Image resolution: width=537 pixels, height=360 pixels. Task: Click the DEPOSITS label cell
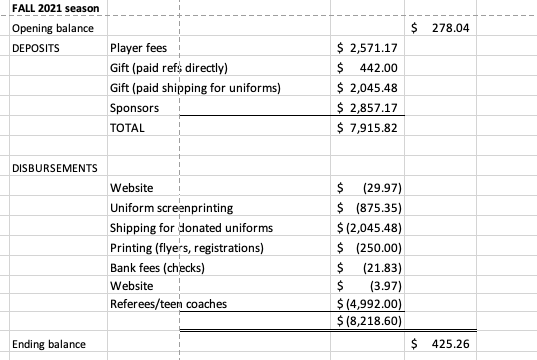click(58, 48)
